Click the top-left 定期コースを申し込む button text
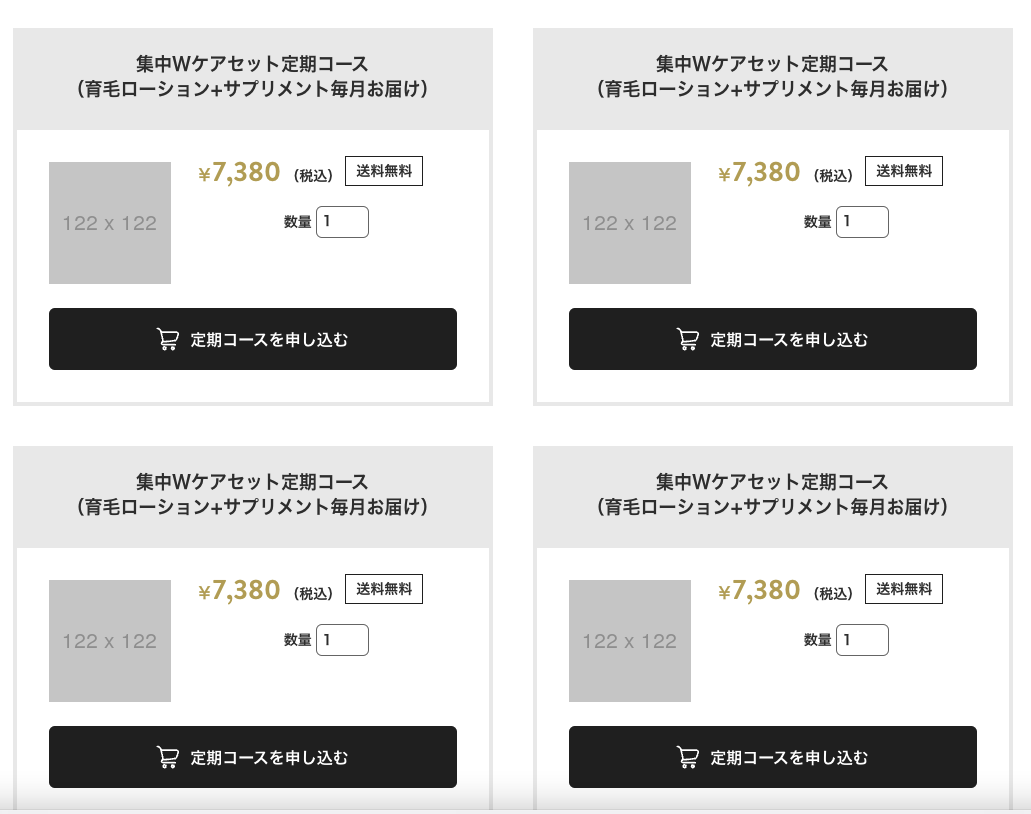The width and height of the screenshot is (1031, 814). coord(270,339)
